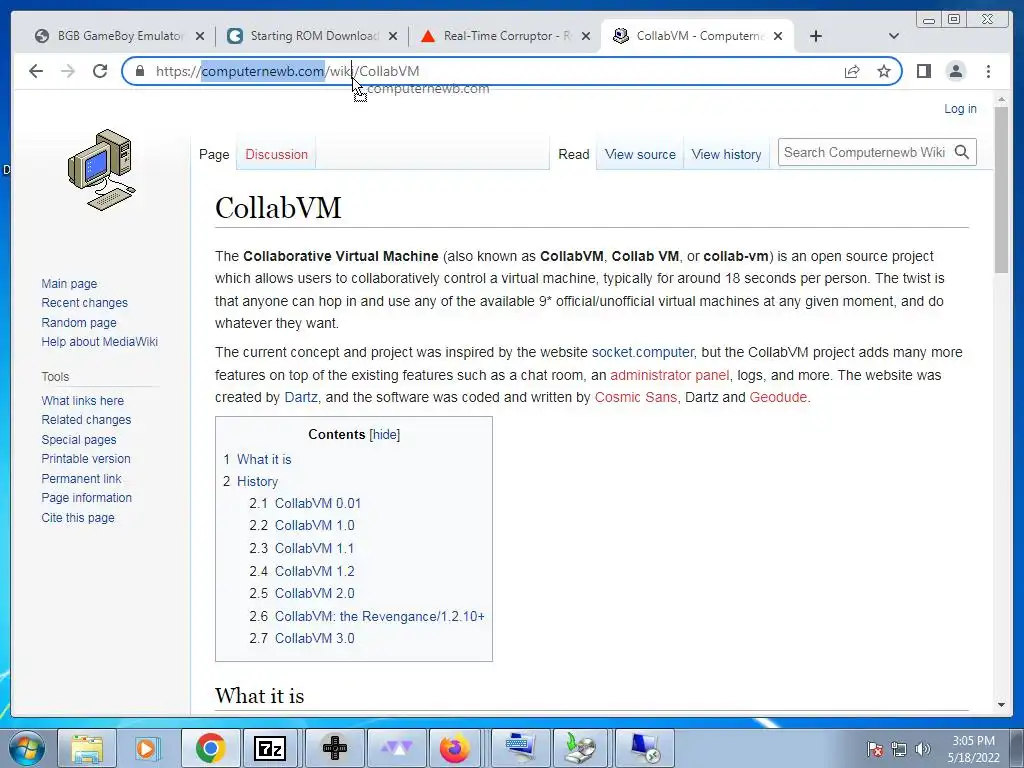Open Special pages link
The image size is (1024, 768).
[x=79, y=440]
